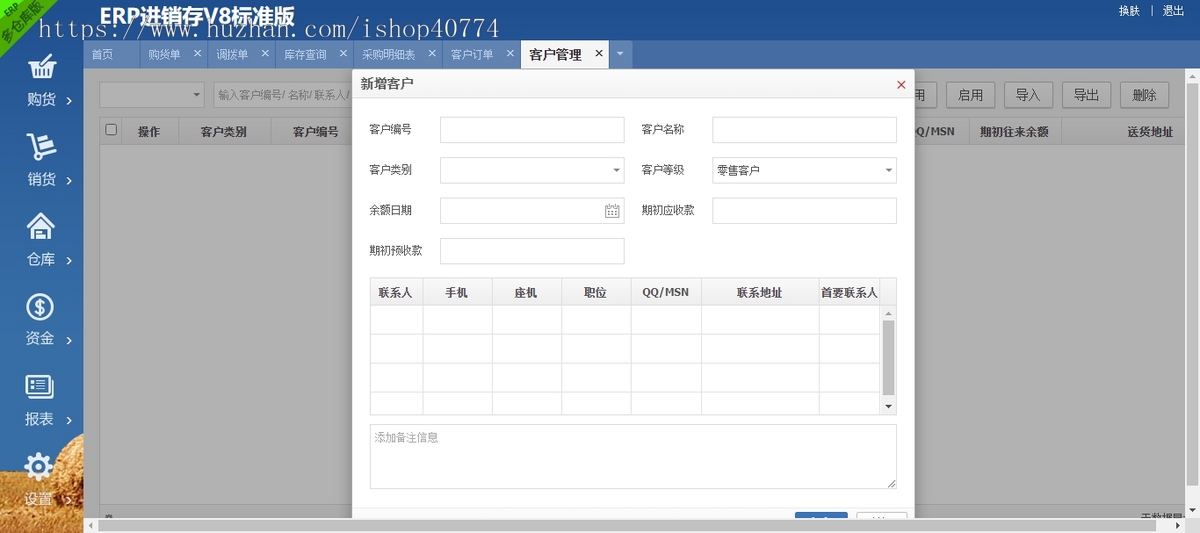The image size is (1200, 533).
Task: Expand the 客户类别 dropdown in the dialog
Action: [x=616, y=170]
